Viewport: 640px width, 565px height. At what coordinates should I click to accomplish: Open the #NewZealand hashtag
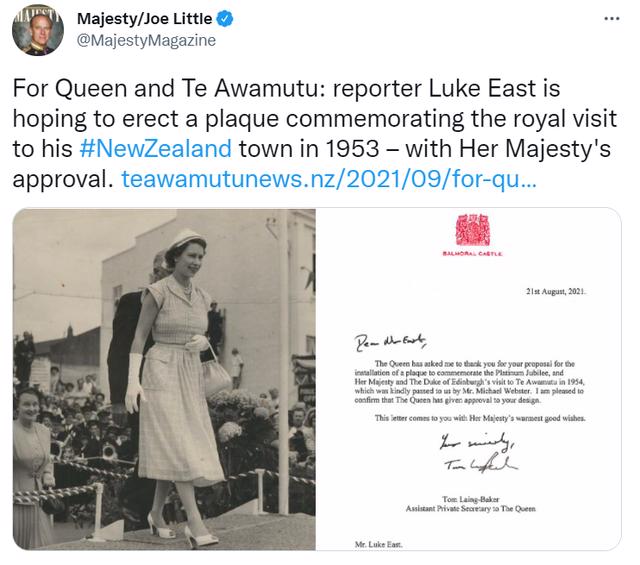[x=156, y=148]
